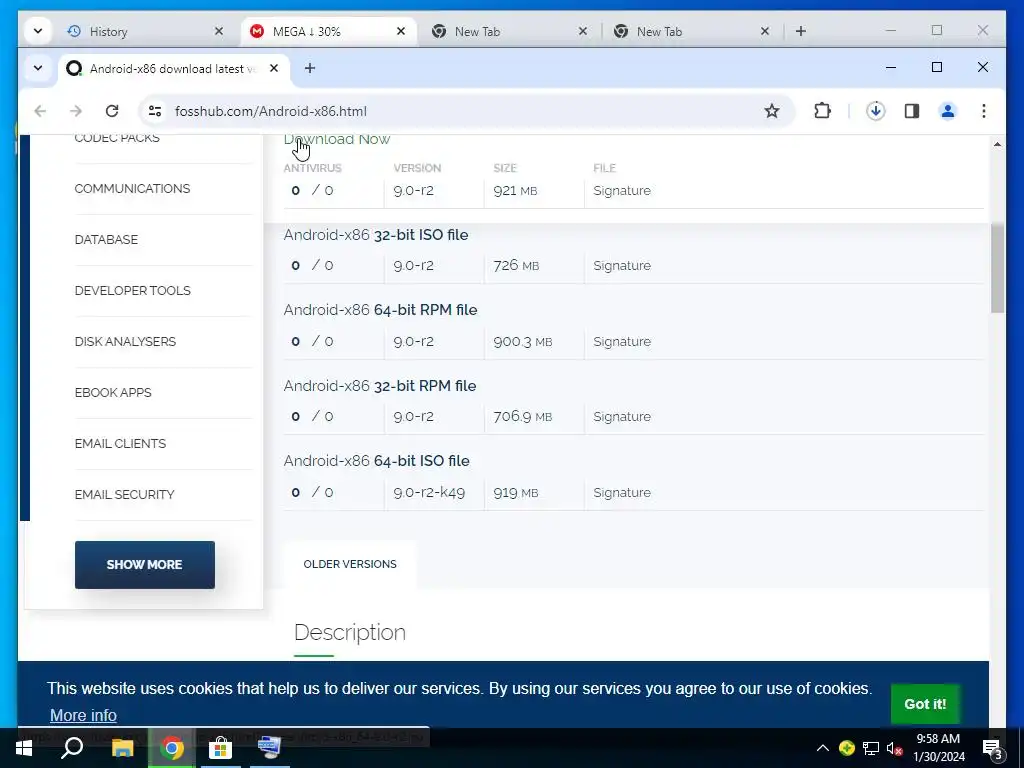The image size is (1024, 768).
Task: Open Signature for 706.9 MB file
Action: pos(622,417)
